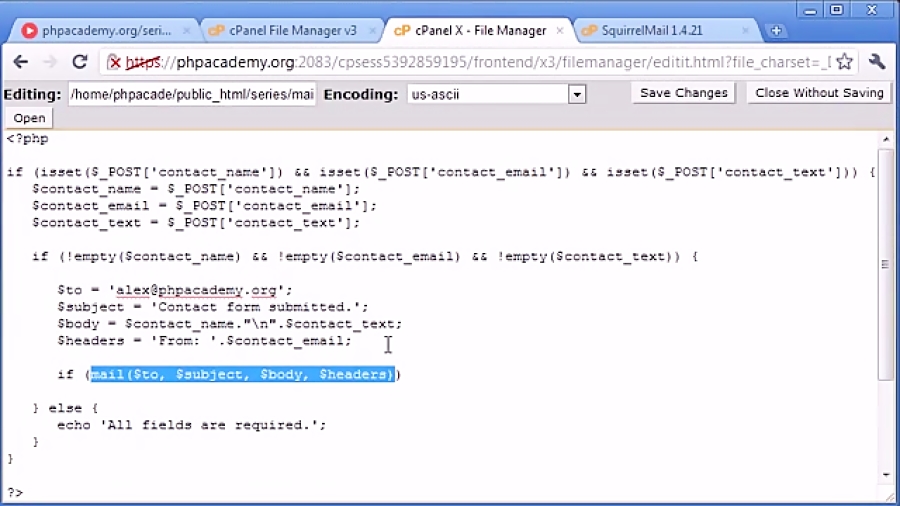900x506 pixels.
Task: Click the !empty($contact_name) condition line
Action: (365, 256)
